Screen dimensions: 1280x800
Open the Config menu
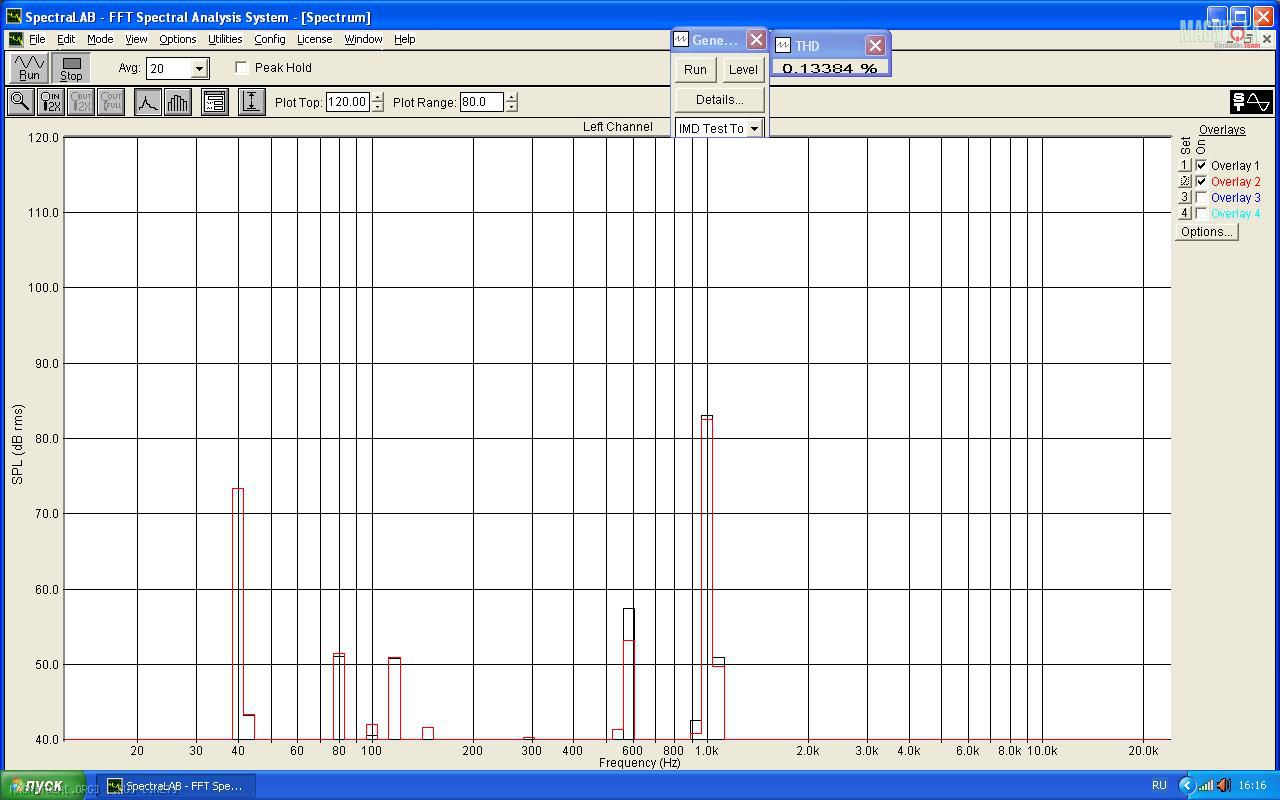(x=269, y=39)
